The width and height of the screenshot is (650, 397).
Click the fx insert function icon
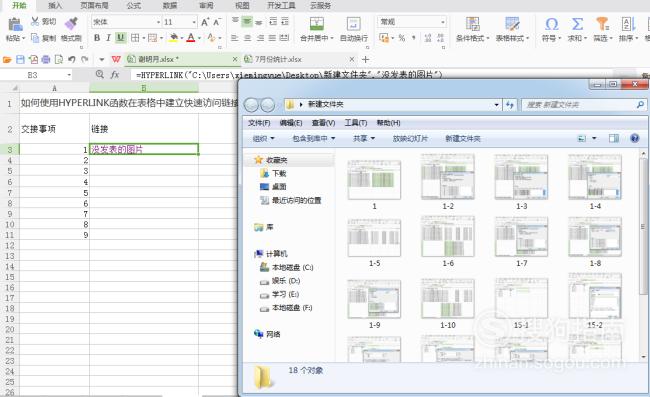[115, 75]
